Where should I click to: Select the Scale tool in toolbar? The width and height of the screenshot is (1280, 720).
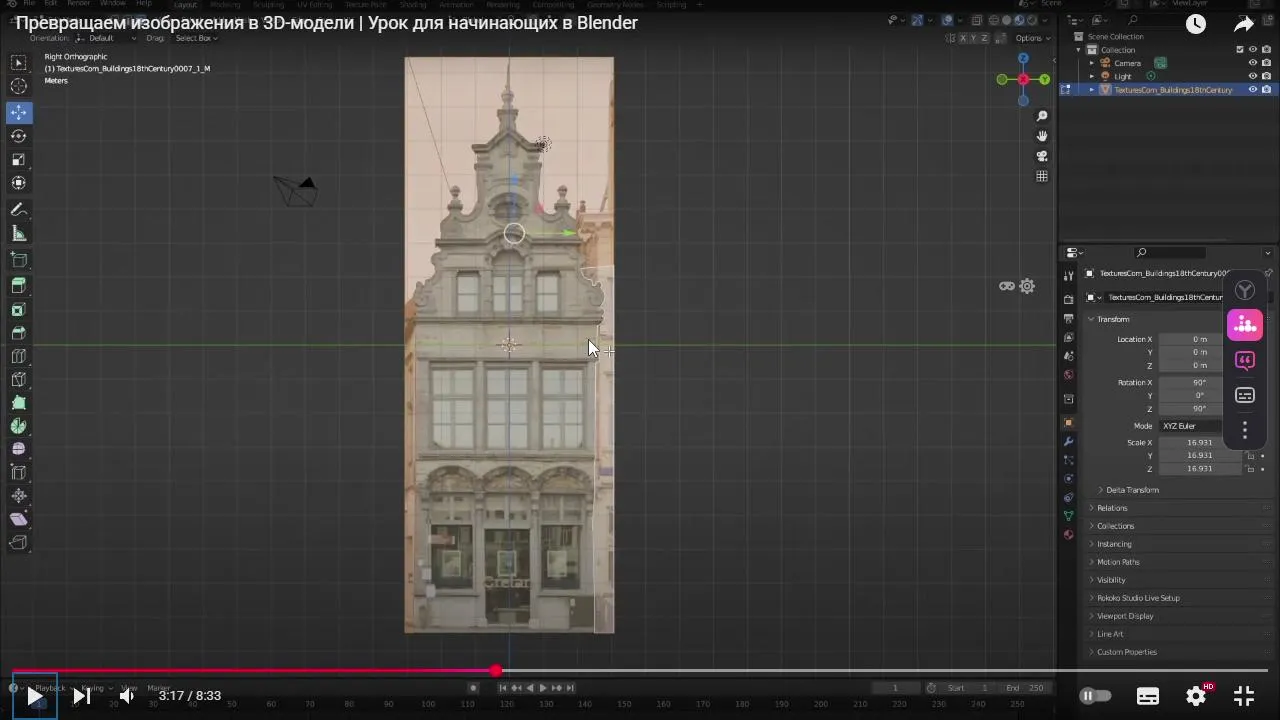[19, 159]
